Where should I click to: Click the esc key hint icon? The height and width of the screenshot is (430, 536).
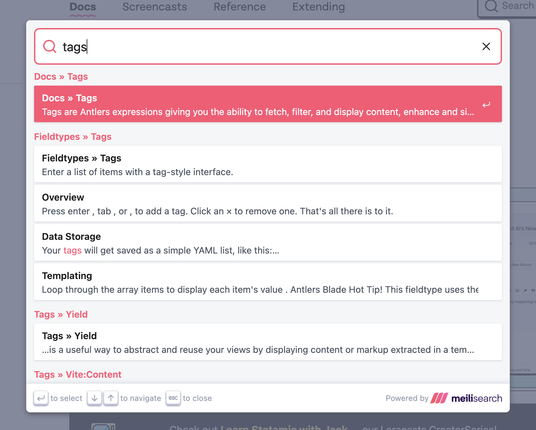coord(173,398)
